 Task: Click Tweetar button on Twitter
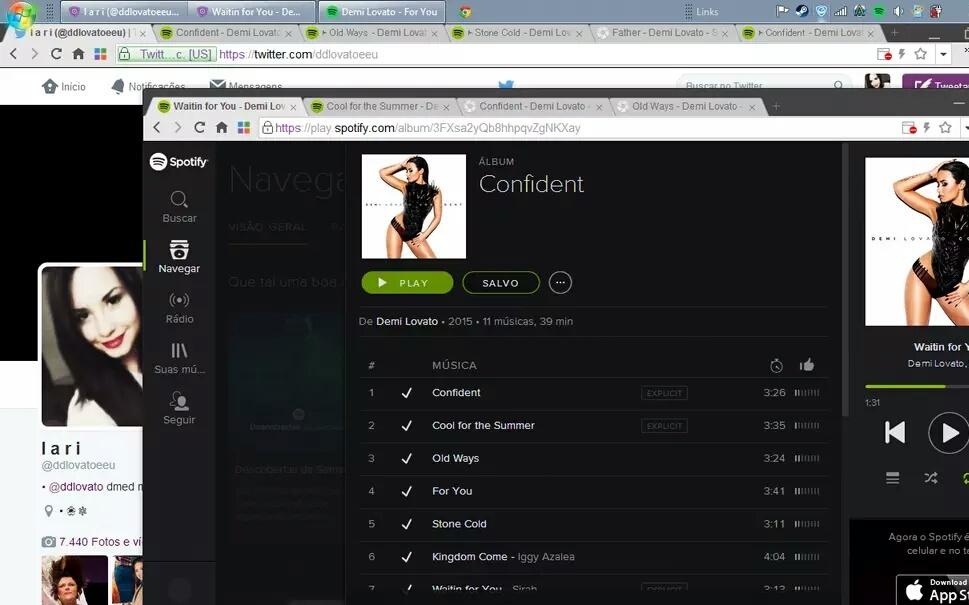tap(936, 85)
